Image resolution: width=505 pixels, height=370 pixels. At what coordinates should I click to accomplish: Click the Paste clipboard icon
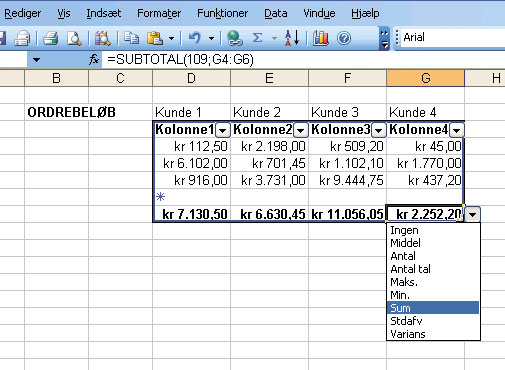click(x=155, y=38)
